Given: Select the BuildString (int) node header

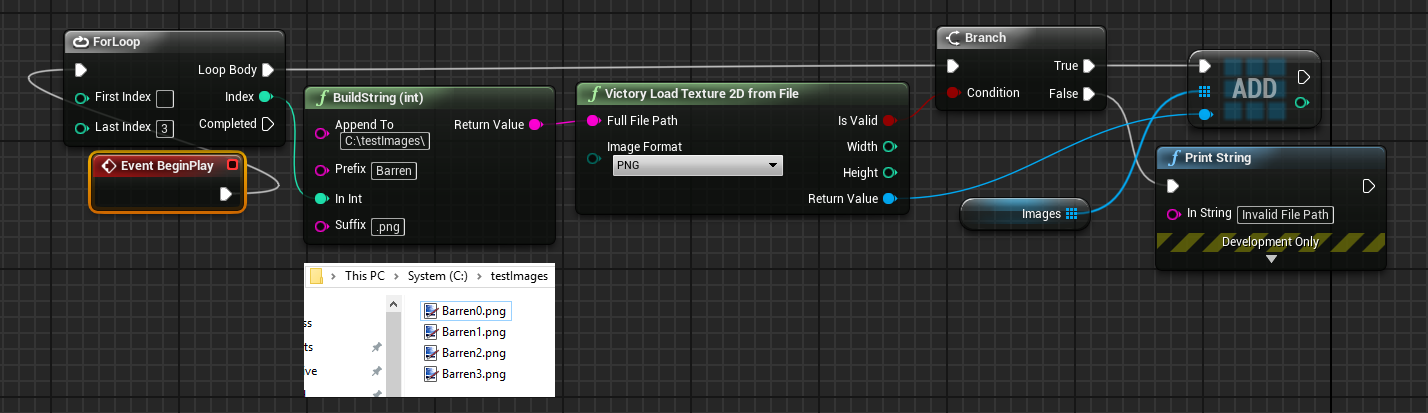Looking at the screenshot, I should pos(430,98).
